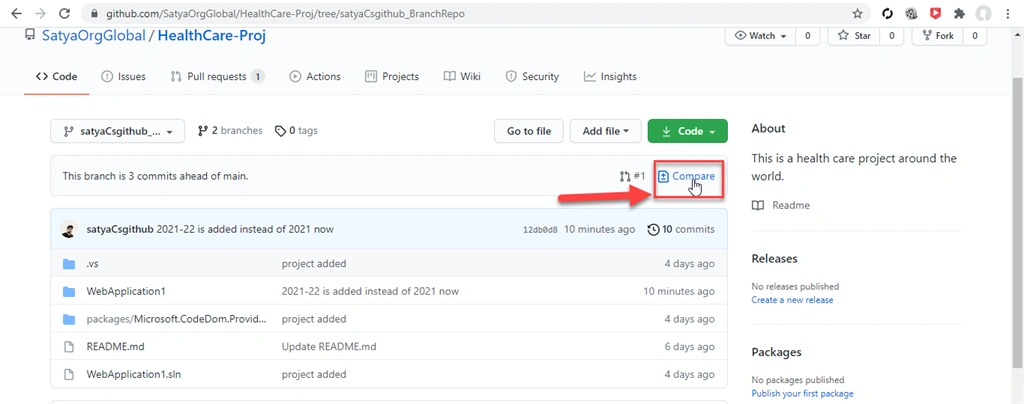
Task: Bookmark page with star icon in address bar
Action: click(857, 13)
